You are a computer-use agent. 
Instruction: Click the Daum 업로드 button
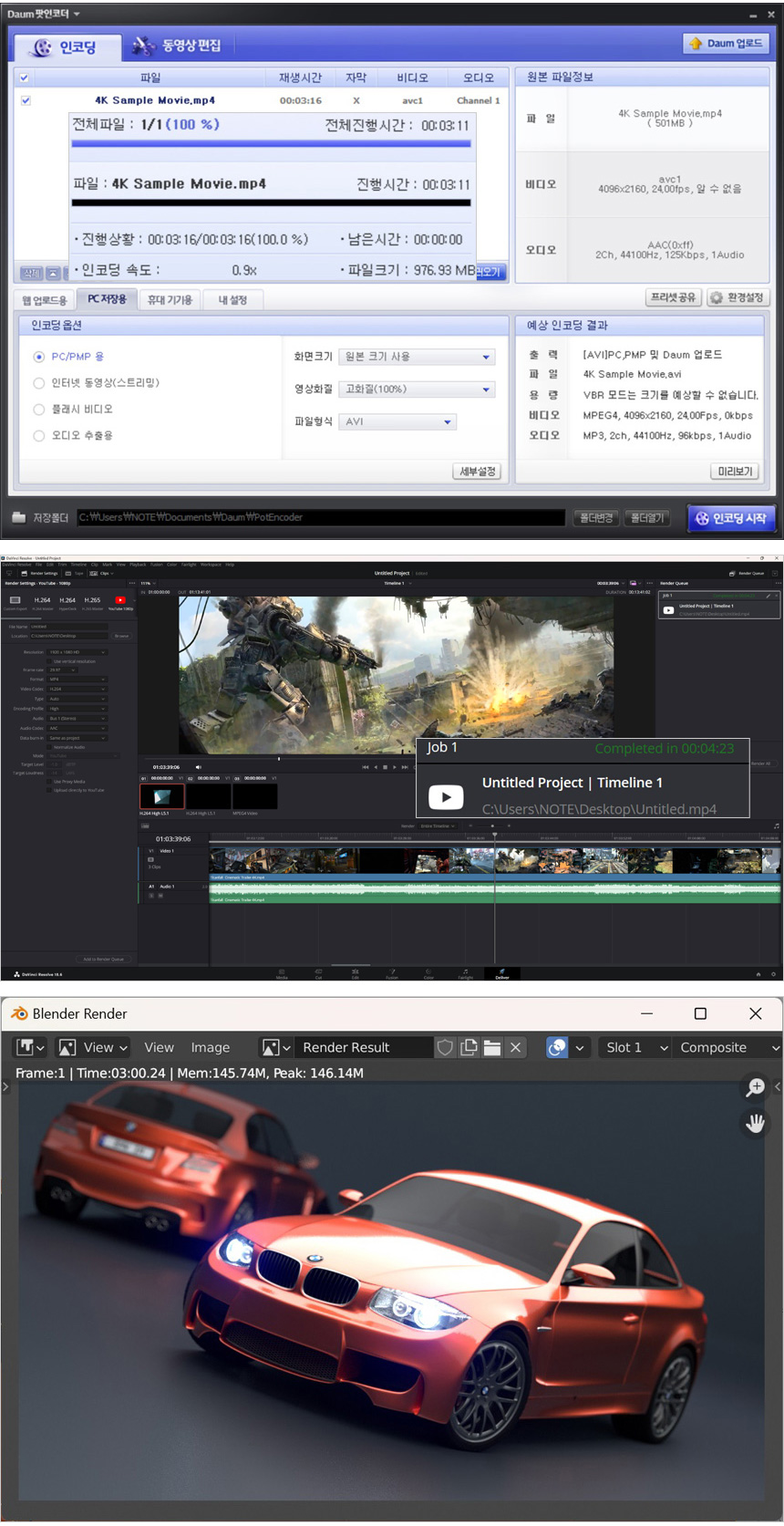pos(727,43)
